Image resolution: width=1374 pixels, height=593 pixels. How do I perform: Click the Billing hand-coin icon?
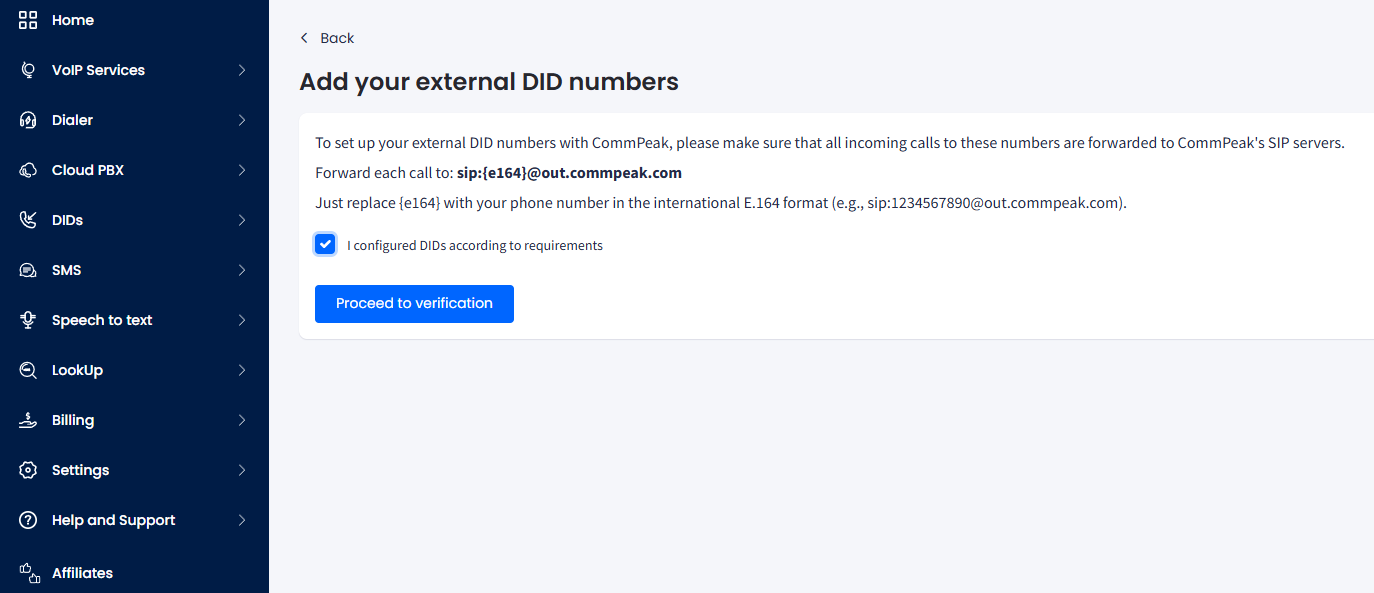pyautogui.click(x=28, y=420)
